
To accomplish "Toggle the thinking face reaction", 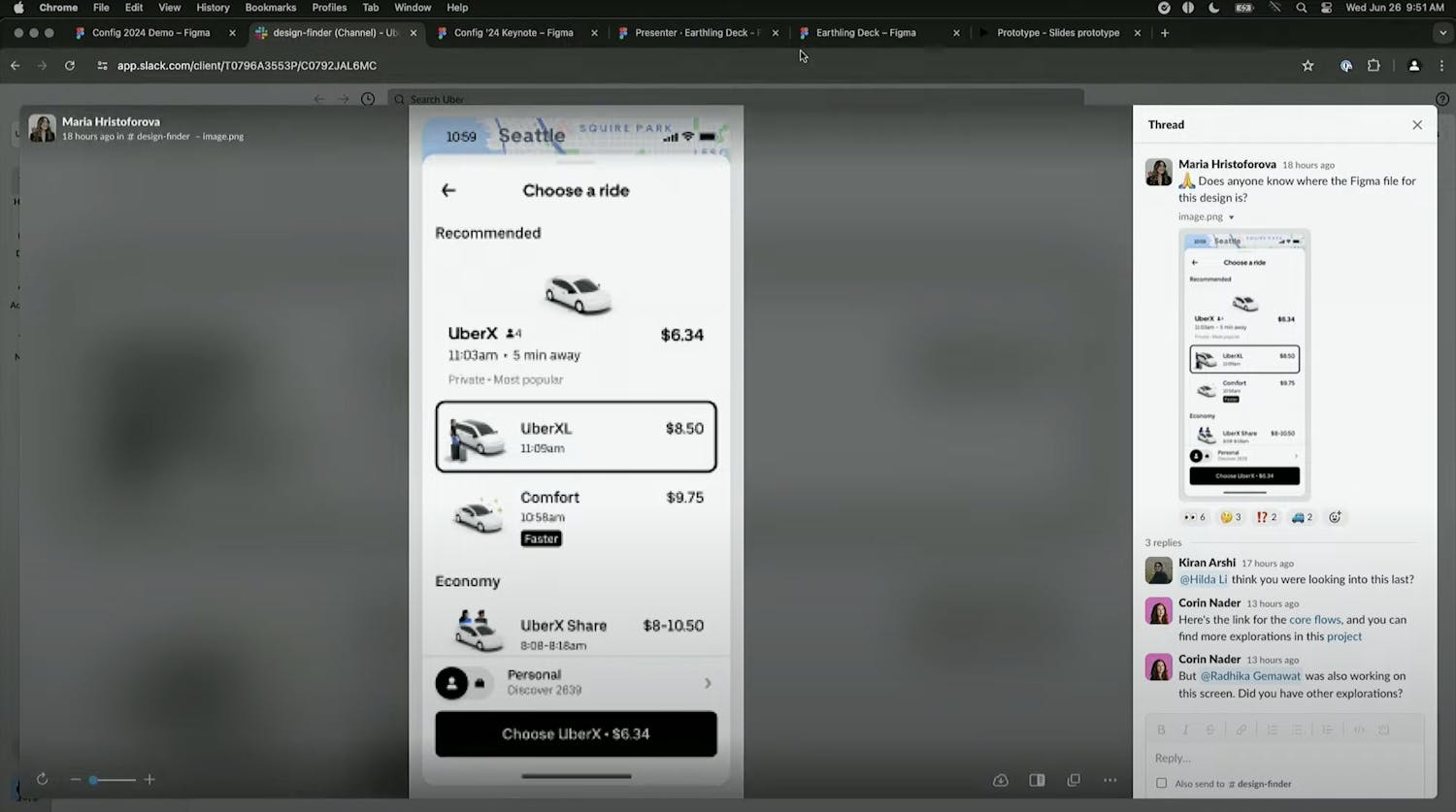I will point(1231,517).
